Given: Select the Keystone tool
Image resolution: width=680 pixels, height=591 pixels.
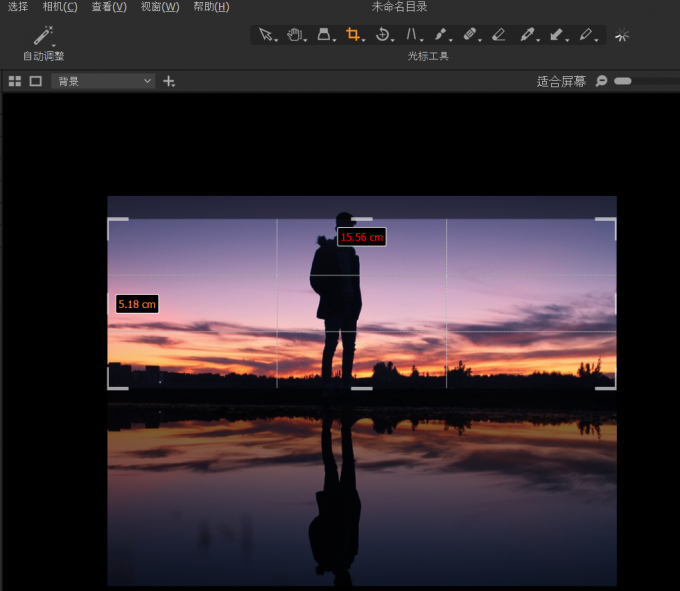Looking at the screenshot, I should click(x=411, y=34).
